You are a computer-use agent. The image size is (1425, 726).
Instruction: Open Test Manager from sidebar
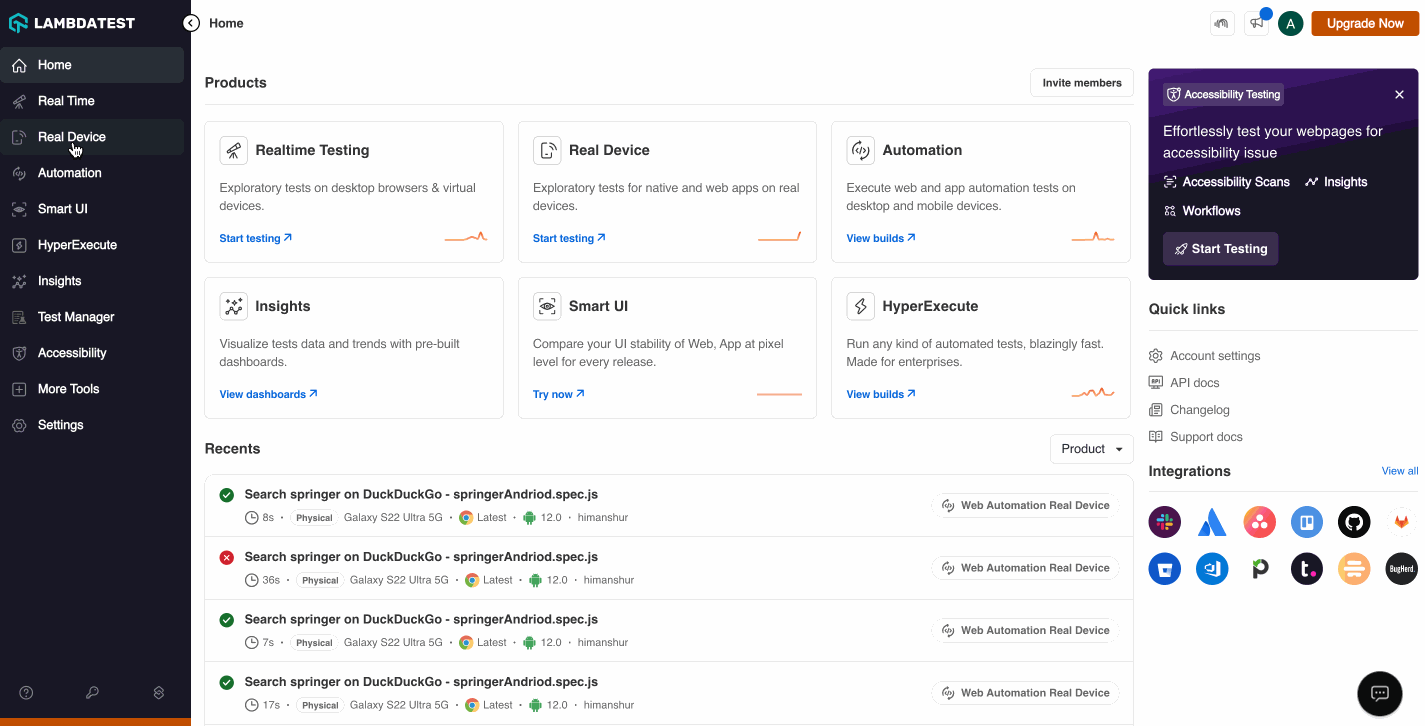pyautogui.click(x=76, y=317)
